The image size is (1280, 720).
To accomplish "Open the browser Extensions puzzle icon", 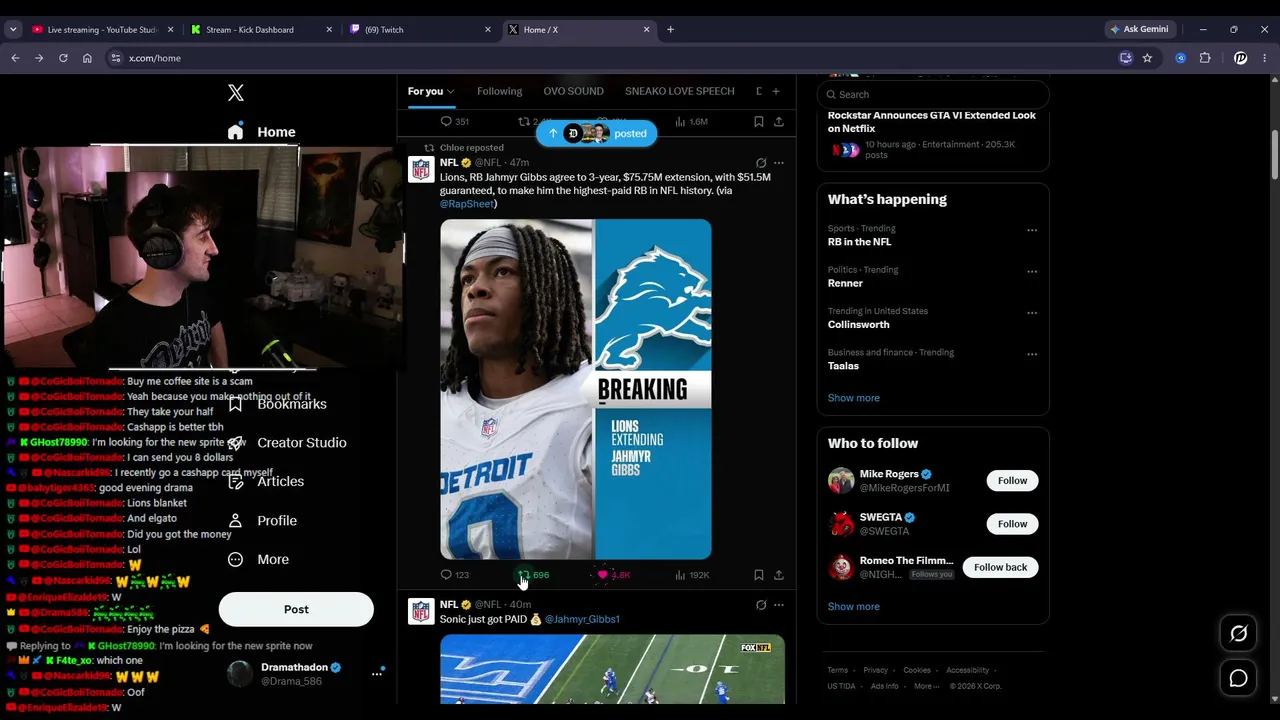I will pos(1205,58).
